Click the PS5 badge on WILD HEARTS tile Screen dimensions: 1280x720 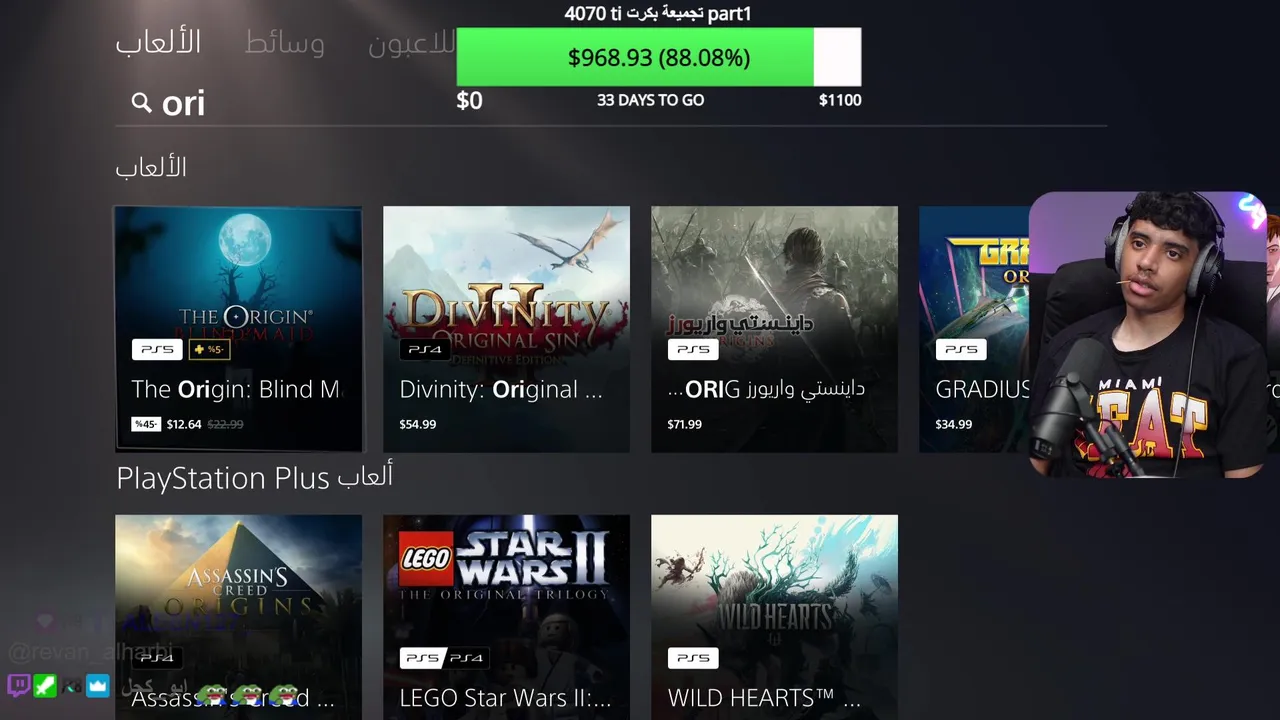tap(693, 658)
